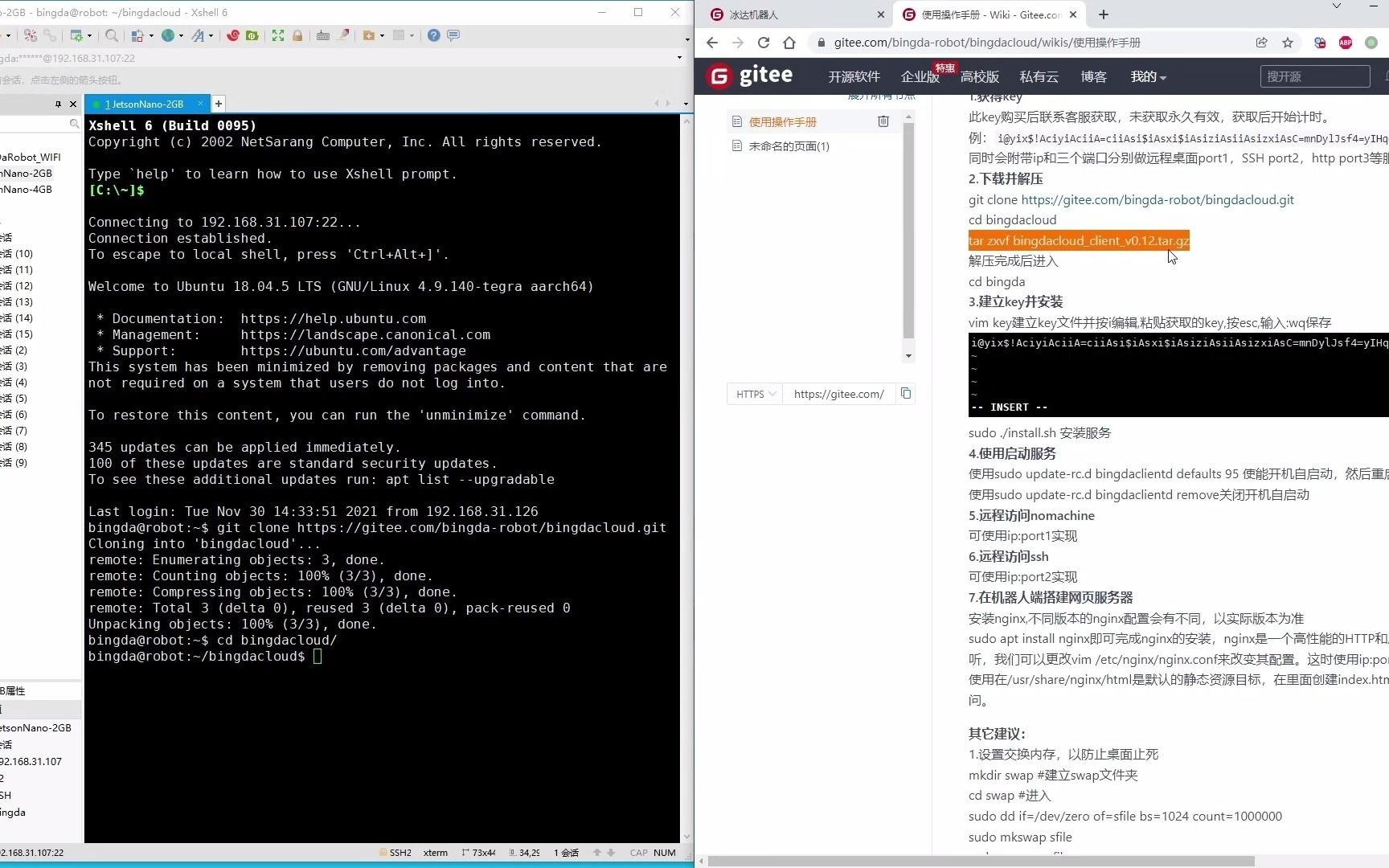Screen dimensions: 1389x868
Task: Open the 开源软件 menu on Gitee
Action: [x=854, y=76]
